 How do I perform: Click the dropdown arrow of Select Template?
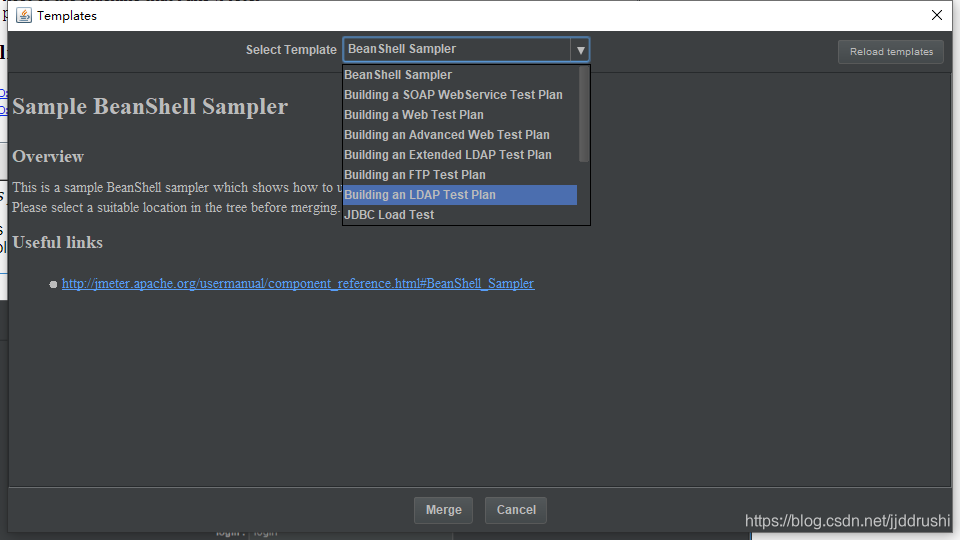coord(580,50)
